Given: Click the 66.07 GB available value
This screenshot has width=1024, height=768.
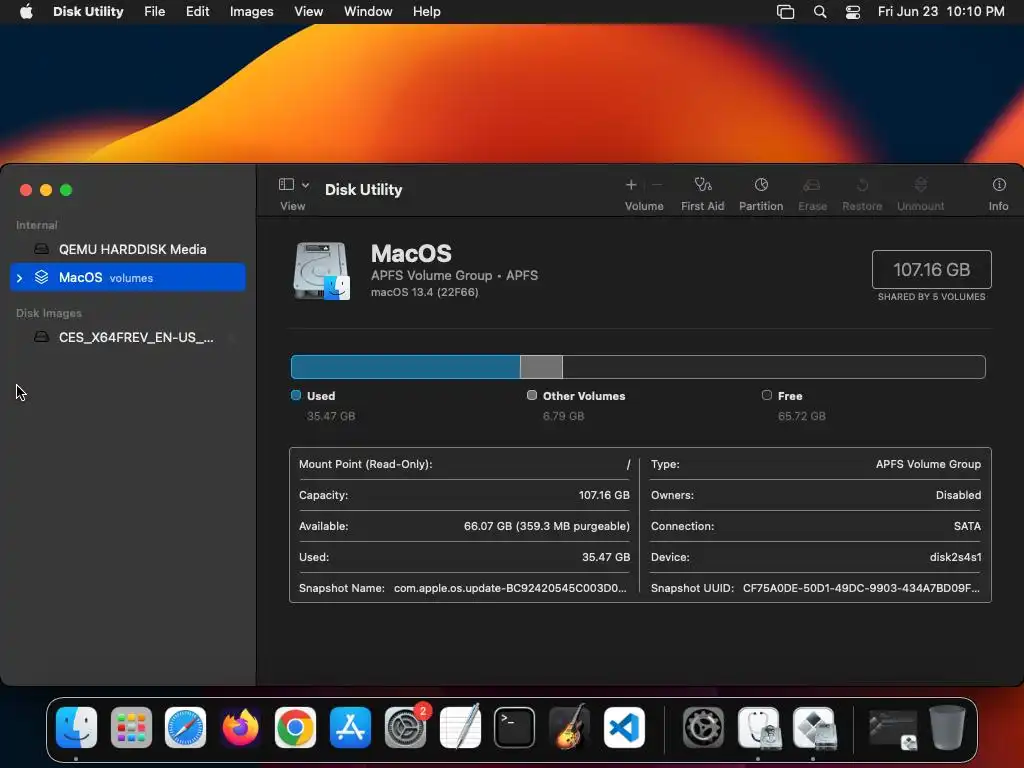Looking at the screenshot, I should (x=547, y=526).
